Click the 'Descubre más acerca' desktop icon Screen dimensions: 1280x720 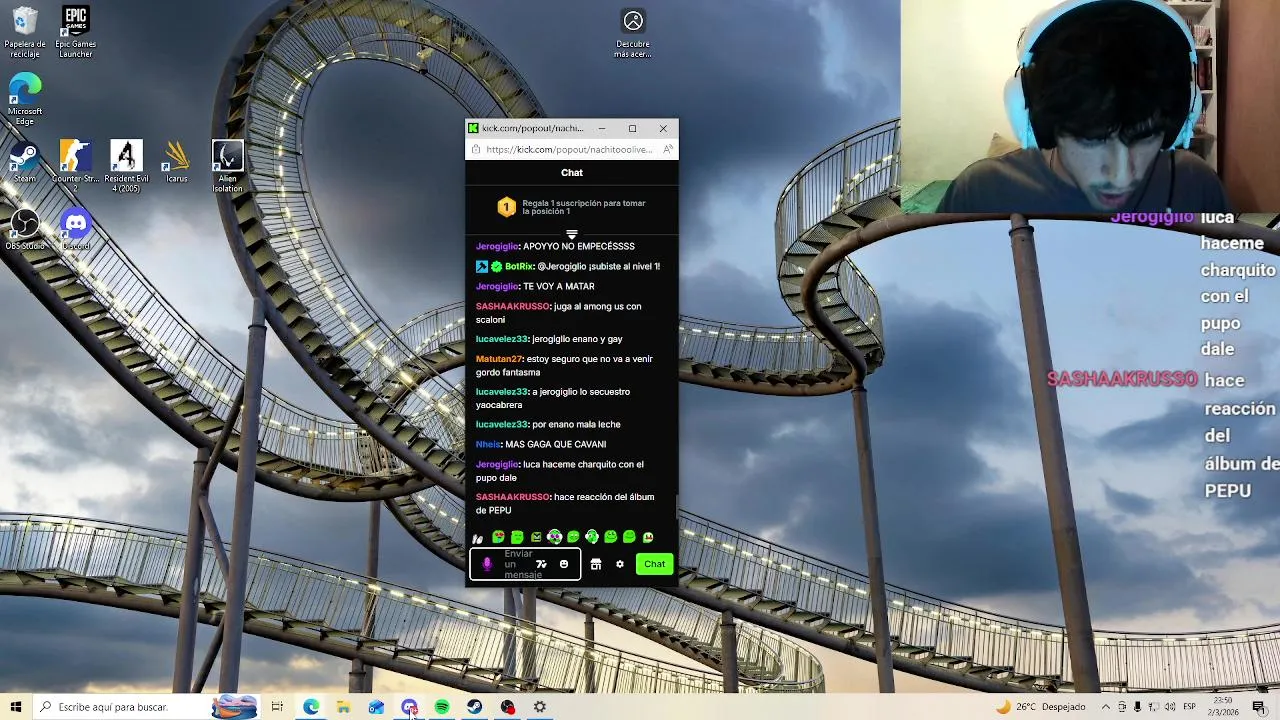click(633, 34)
